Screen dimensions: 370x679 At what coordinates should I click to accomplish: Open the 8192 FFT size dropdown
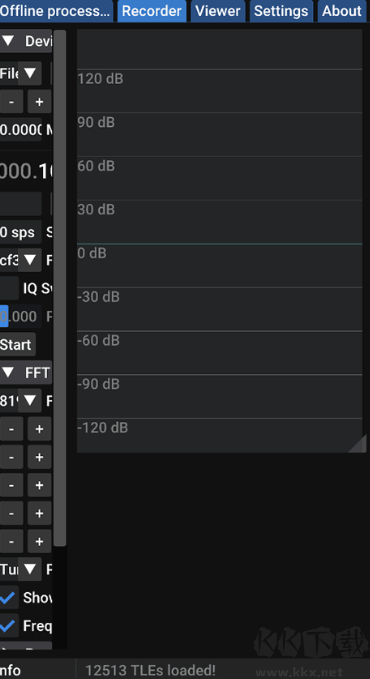[x=30, y=401]
